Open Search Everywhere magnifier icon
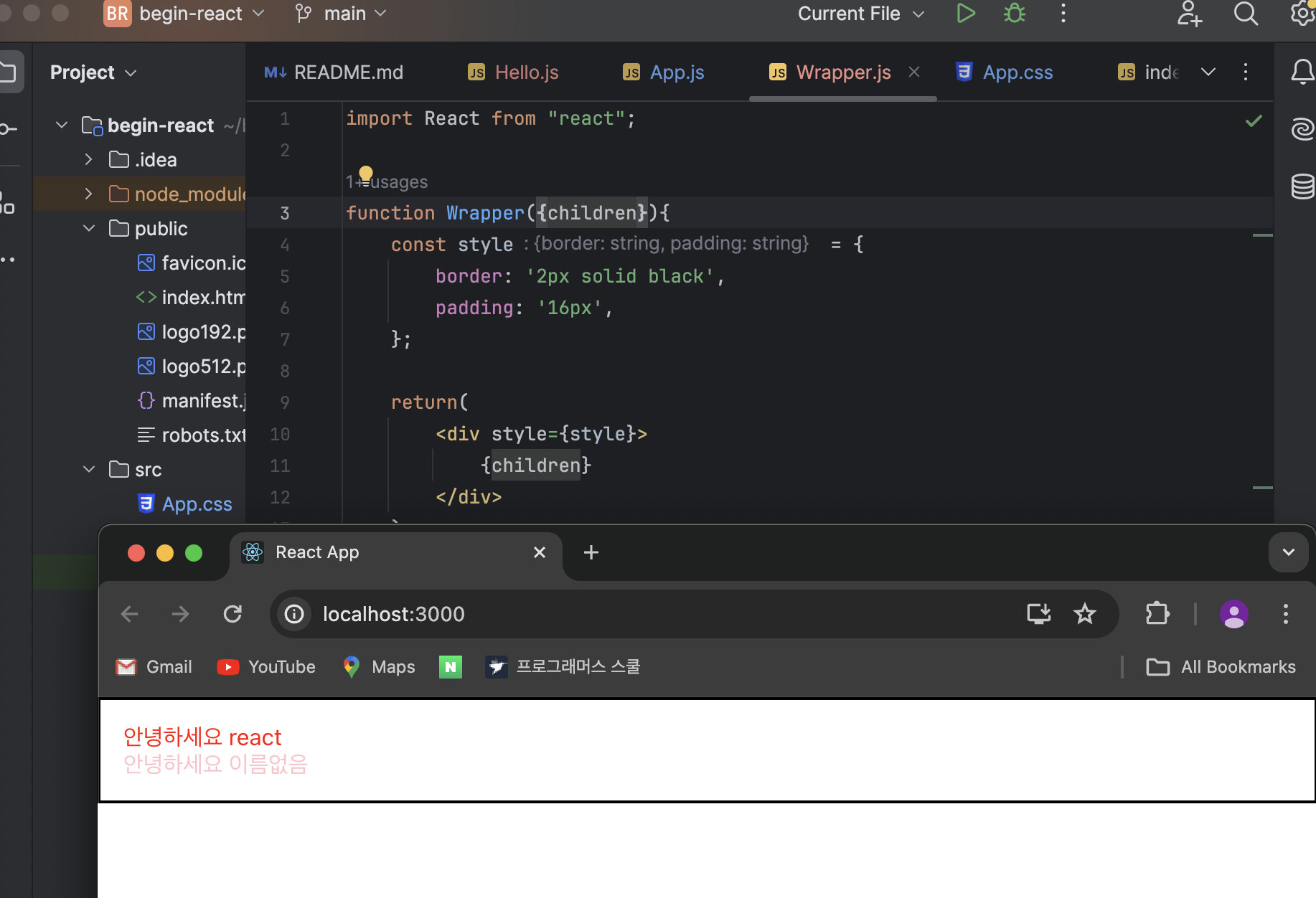Screen dimensions: 1316x898 click(1246, 13)
